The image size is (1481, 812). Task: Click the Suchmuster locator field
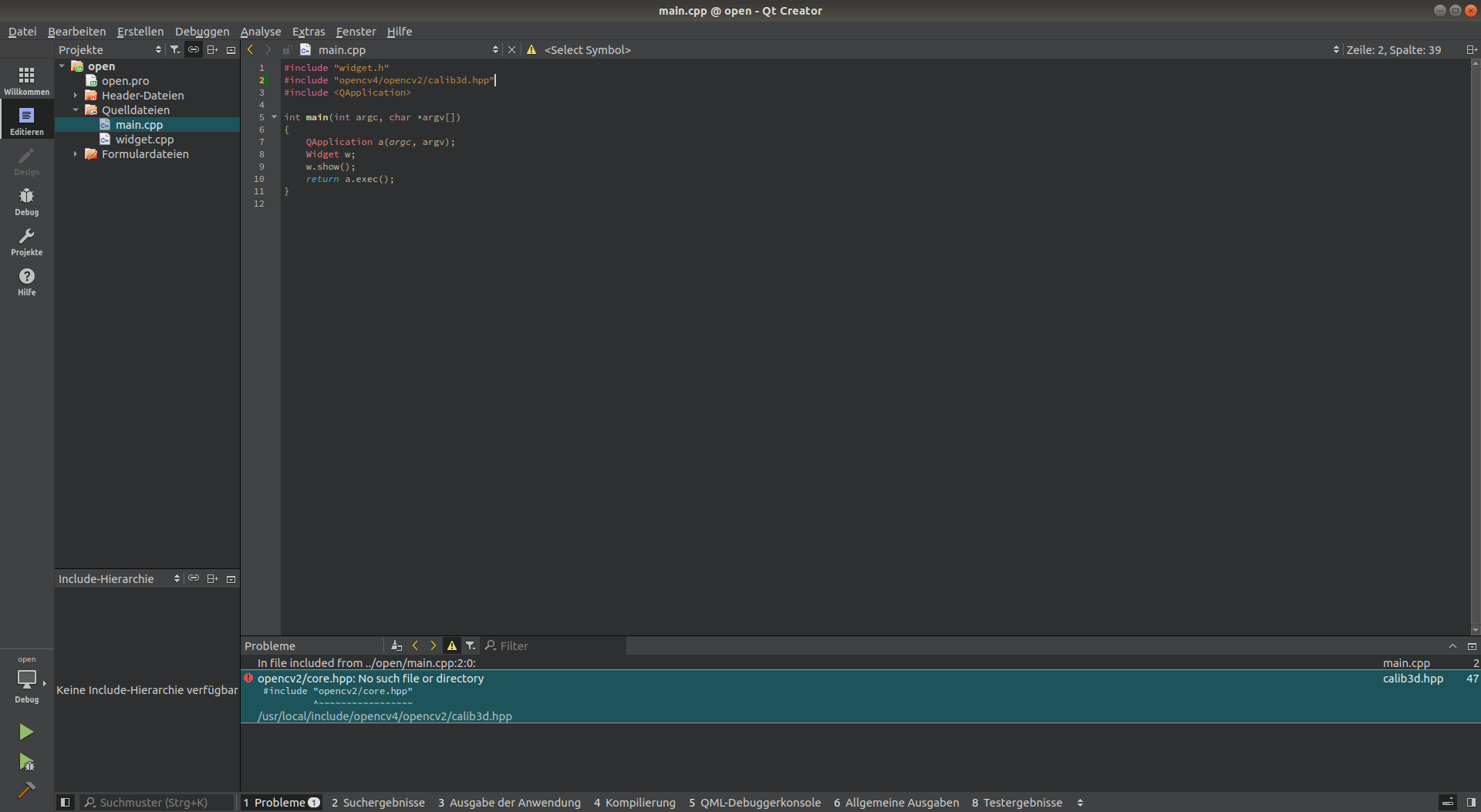click(157, 802)
